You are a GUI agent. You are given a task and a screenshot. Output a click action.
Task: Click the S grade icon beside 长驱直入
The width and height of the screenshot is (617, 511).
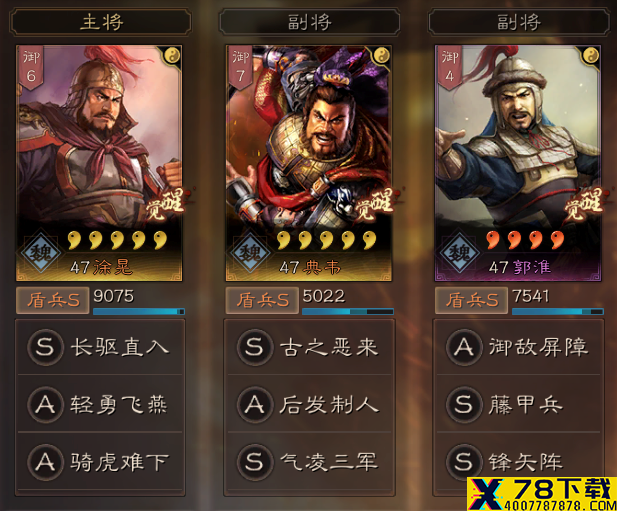pos(45,347)
